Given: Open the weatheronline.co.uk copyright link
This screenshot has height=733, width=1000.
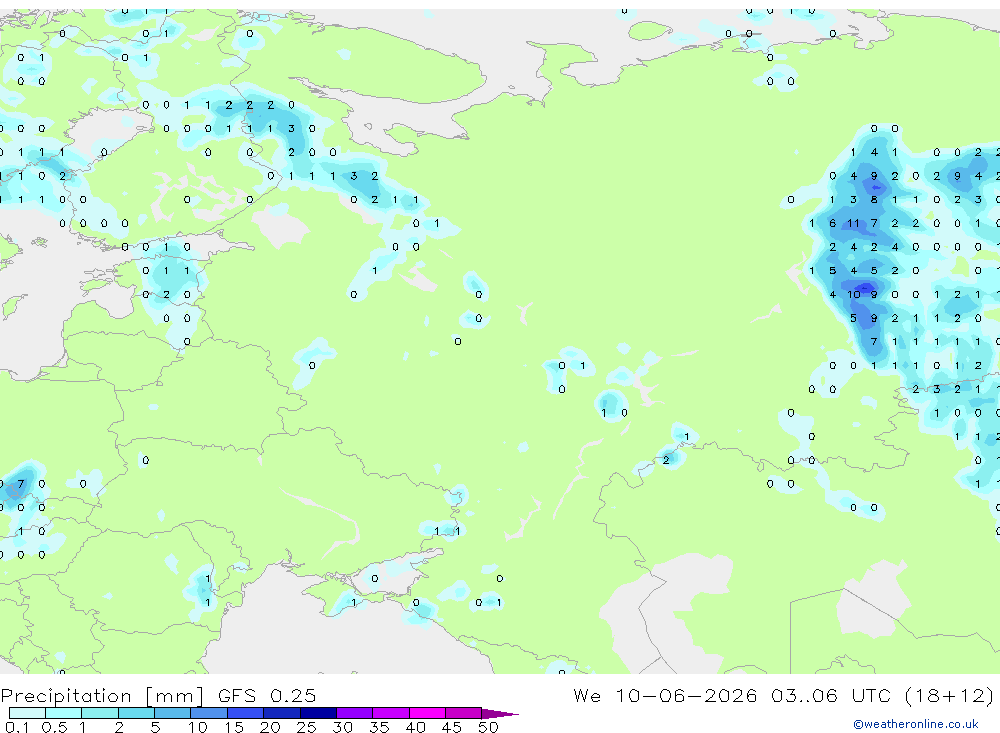Looking at the screenshot, I should pos(916,724).
